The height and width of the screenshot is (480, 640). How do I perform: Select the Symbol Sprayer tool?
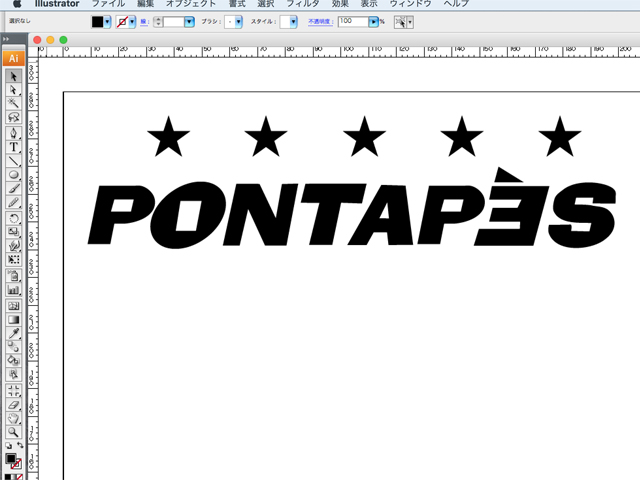point(13,276)
